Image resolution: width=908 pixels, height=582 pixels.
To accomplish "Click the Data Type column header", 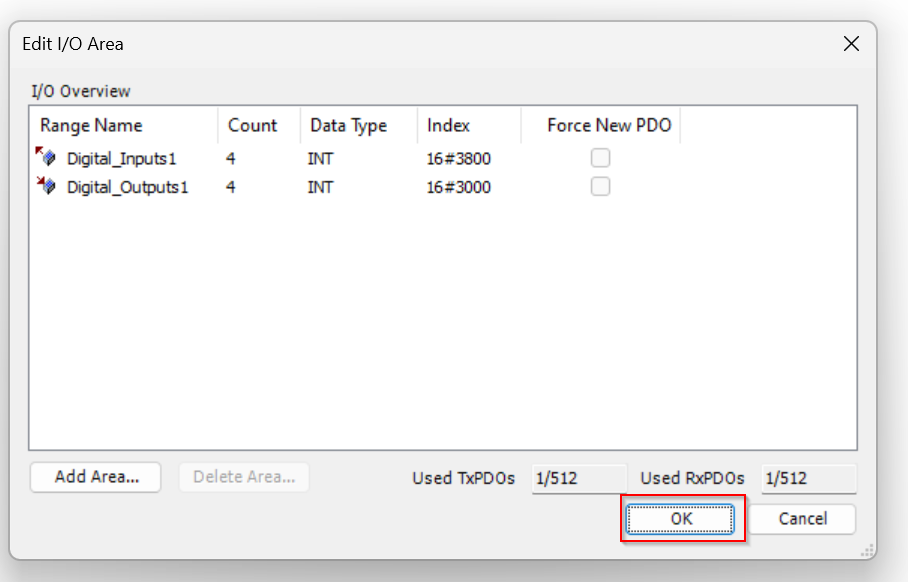I will point(359,125).
